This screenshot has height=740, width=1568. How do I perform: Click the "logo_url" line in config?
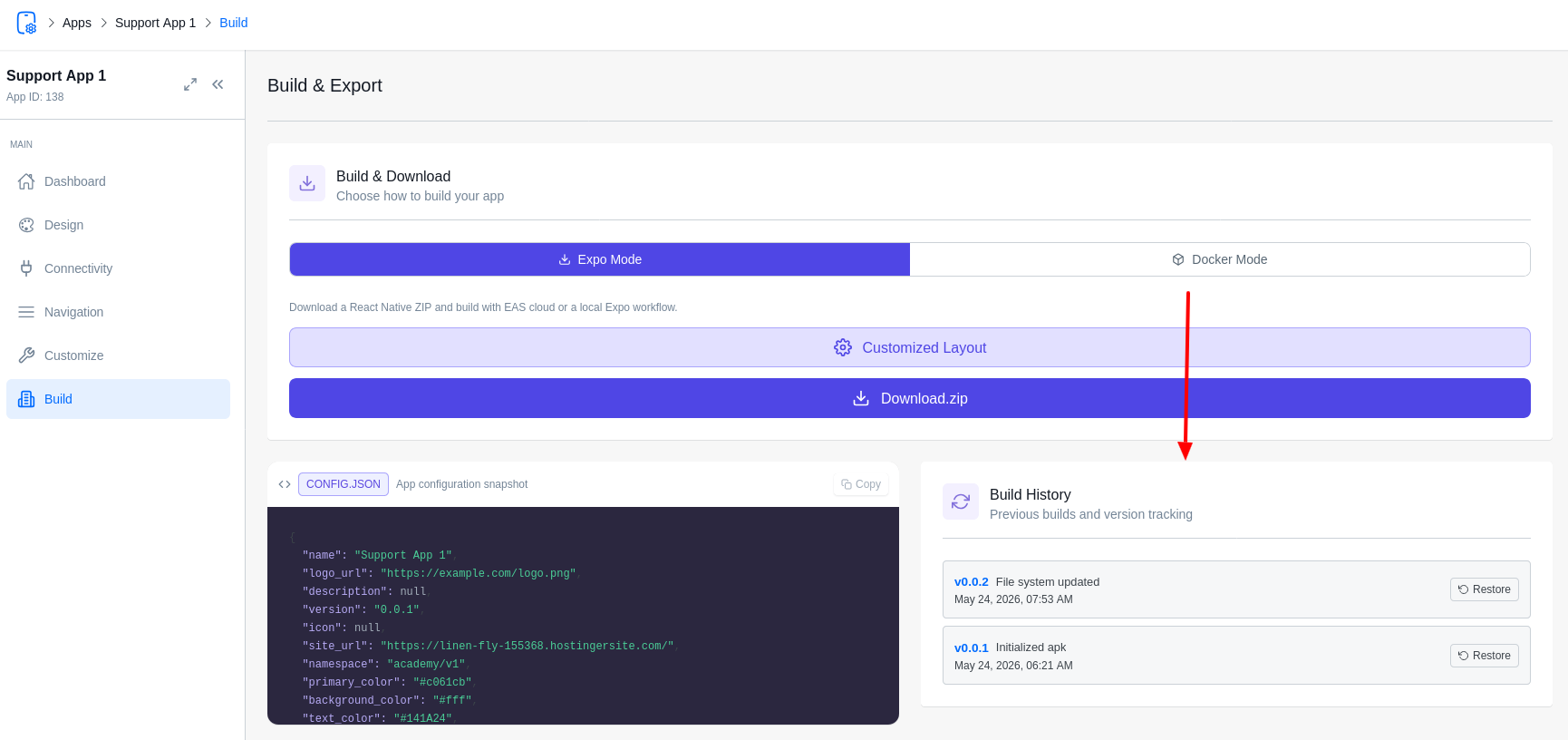(441, 573)
